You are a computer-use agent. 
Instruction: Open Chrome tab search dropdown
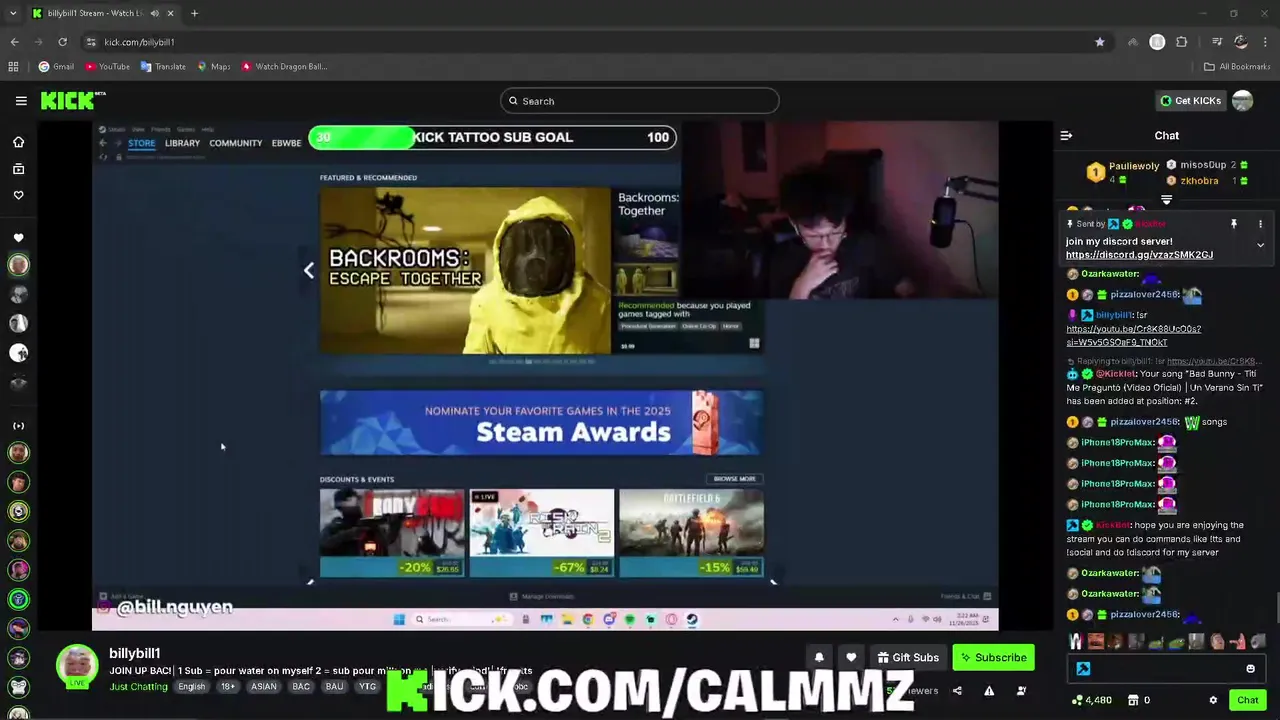[12, 13]
